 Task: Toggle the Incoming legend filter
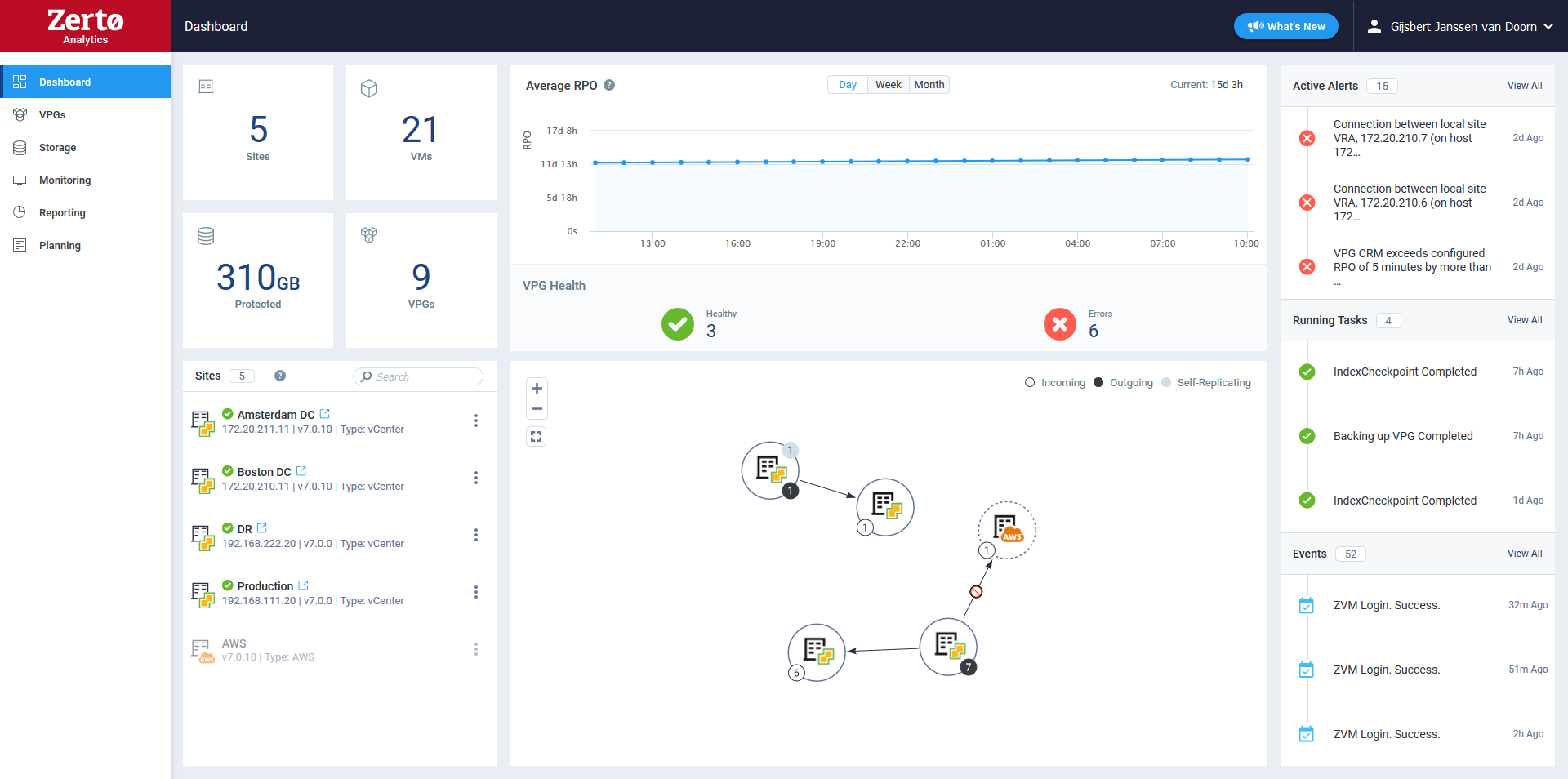coord(1055,383)
